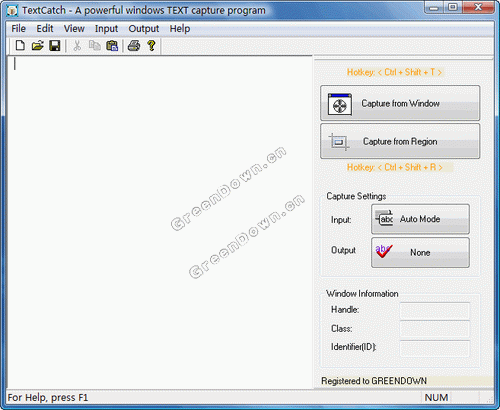Click inside the Handle field

(435, 311)
